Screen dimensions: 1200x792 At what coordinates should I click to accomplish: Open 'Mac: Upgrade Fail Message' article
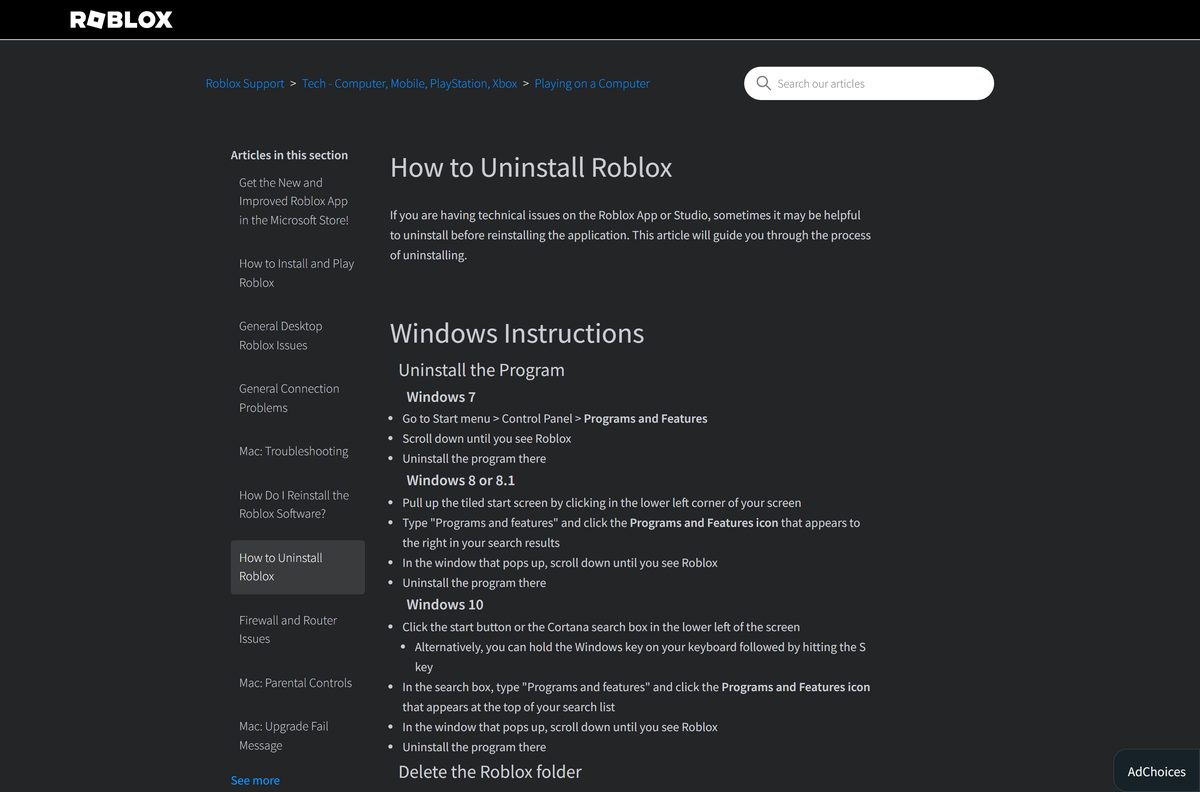pos(284,736)
